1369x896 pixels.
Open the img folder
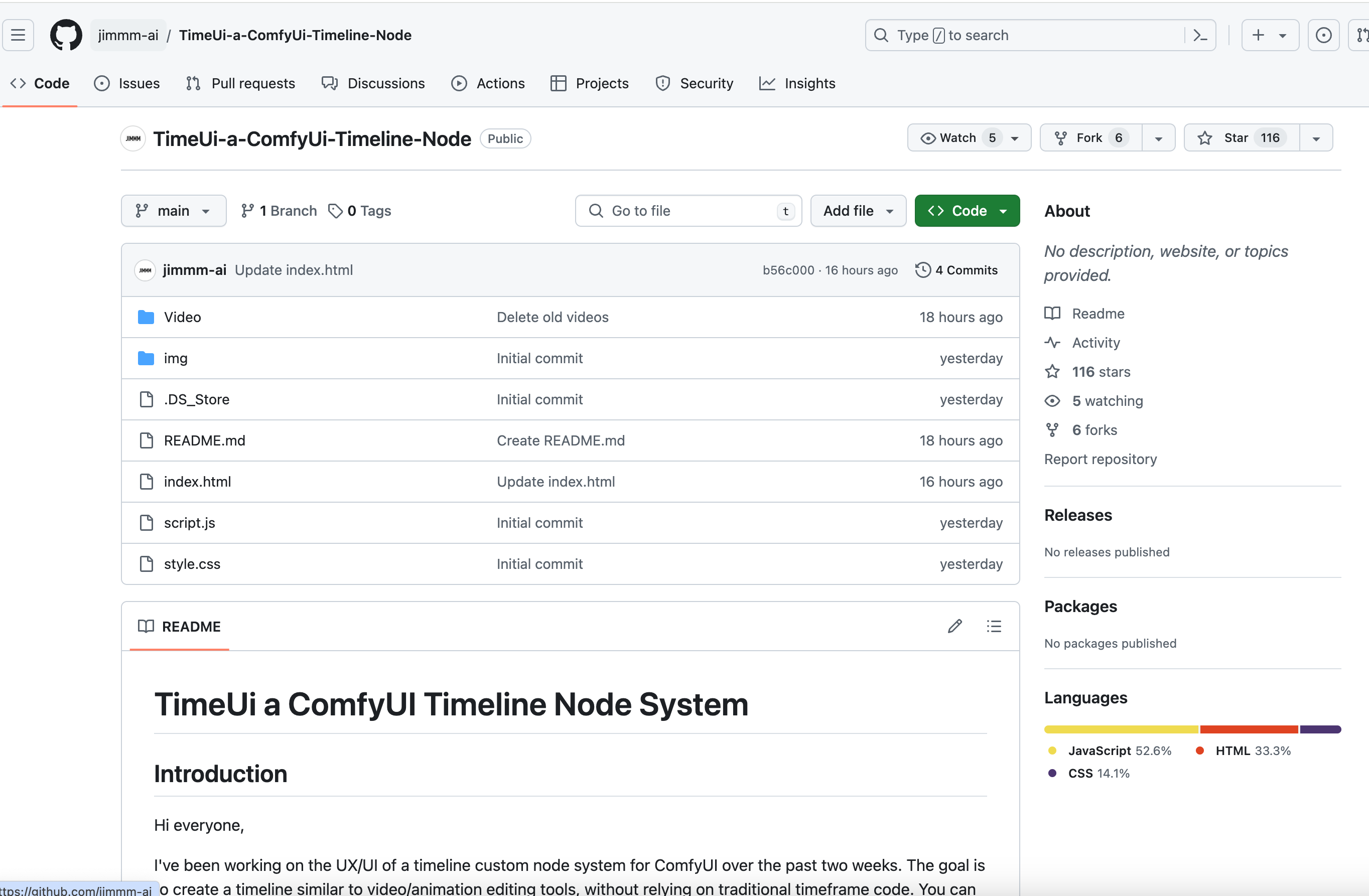[176, 358]
